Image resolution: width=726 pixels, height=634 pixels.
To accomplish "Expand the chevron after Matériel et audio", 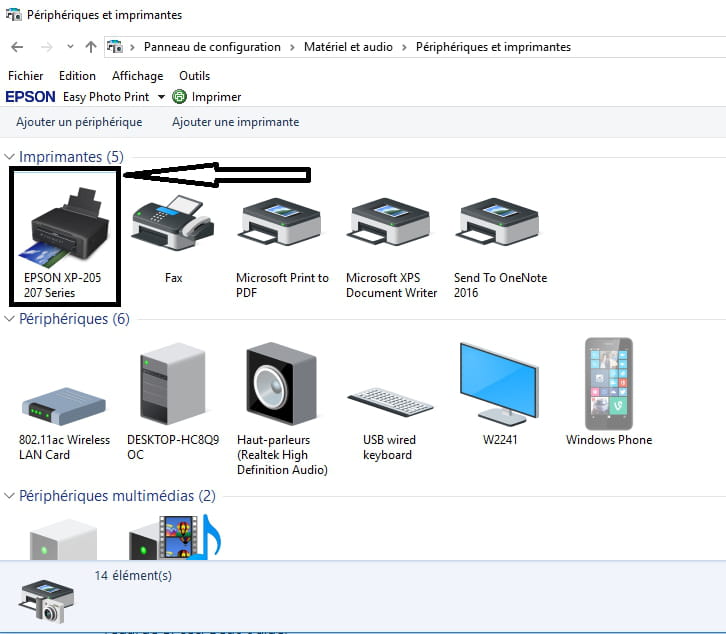I will [x=404, y=47].
